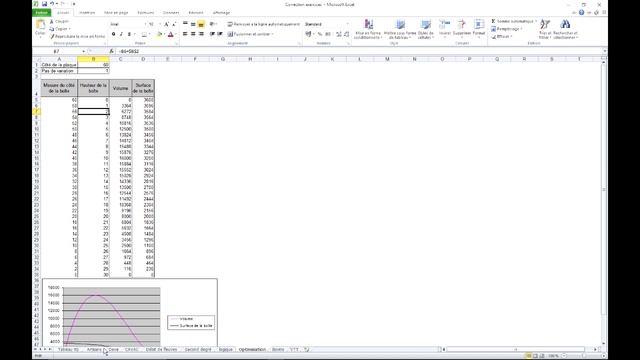
Task: Toggle align text right
Action: click(x=201, y=34)
